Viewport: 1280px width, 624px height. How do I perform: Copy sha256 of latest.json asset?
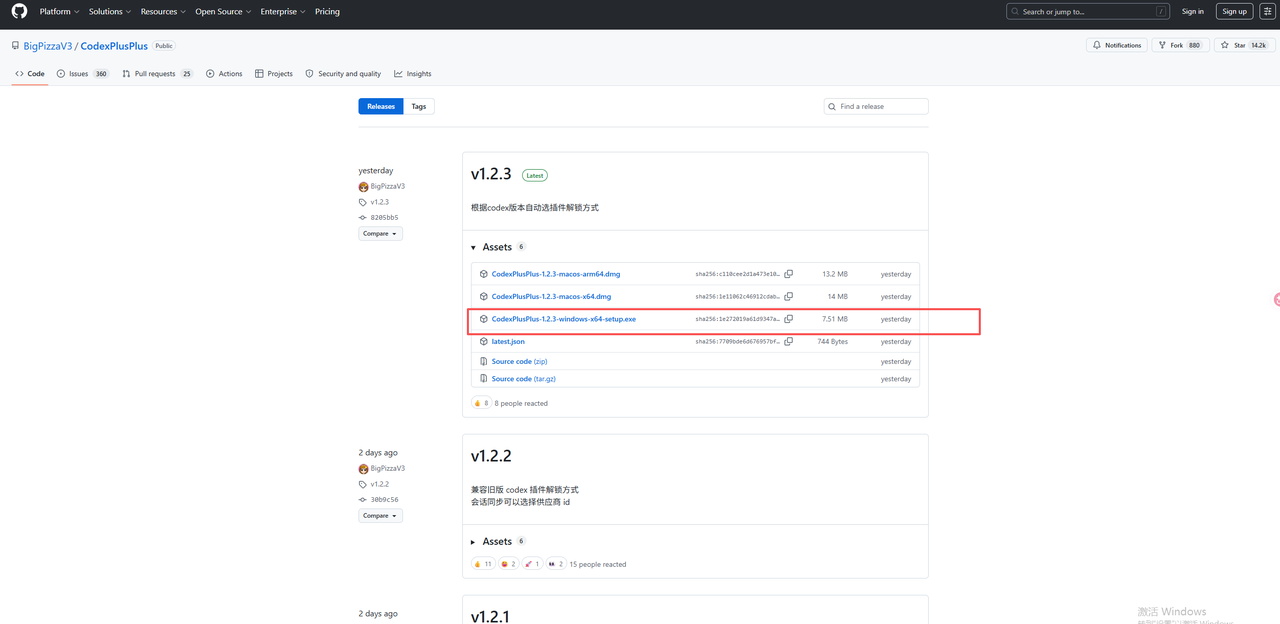(x=789, y=342)
